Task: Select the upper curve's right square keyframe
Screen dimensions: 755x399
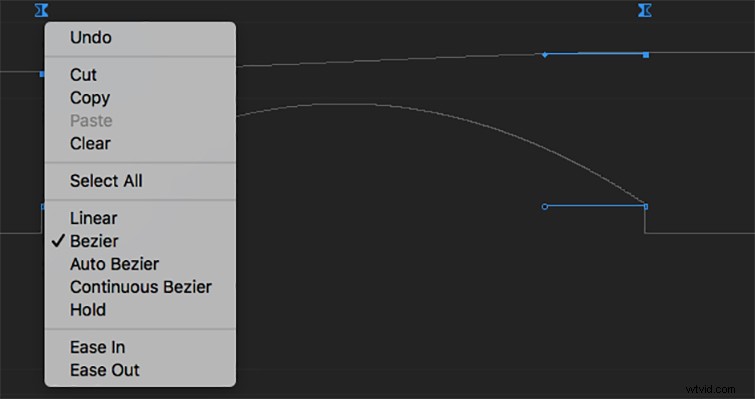Action: 646,55
